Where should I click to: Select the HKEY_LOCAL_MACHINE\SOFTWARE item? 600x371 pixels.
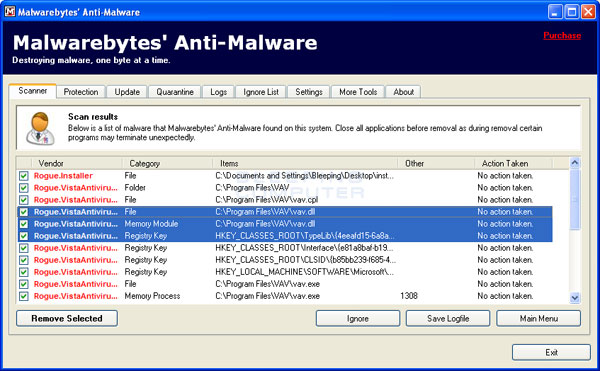305,272
